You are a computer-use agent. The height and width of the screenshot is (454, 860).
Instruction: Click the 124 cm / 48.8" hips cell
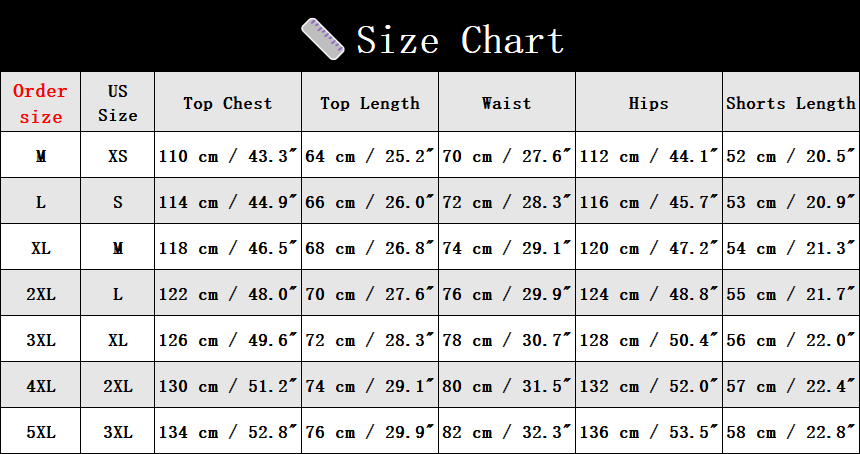(649, 294)
